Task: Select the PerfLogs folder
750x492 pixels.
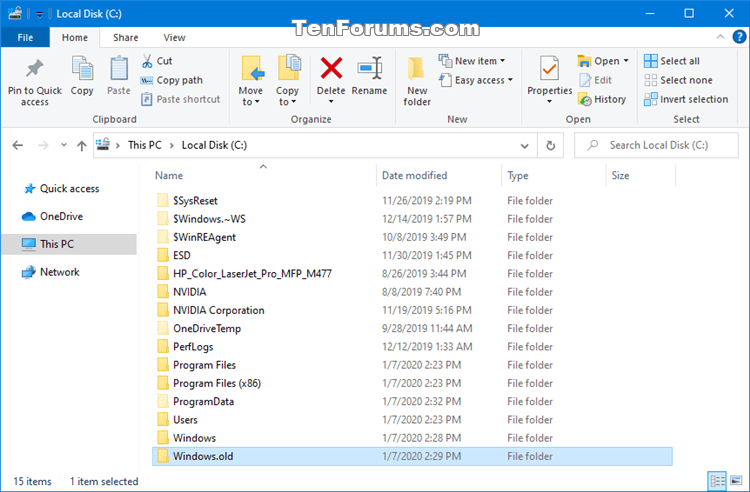Action: pos(412,347)
